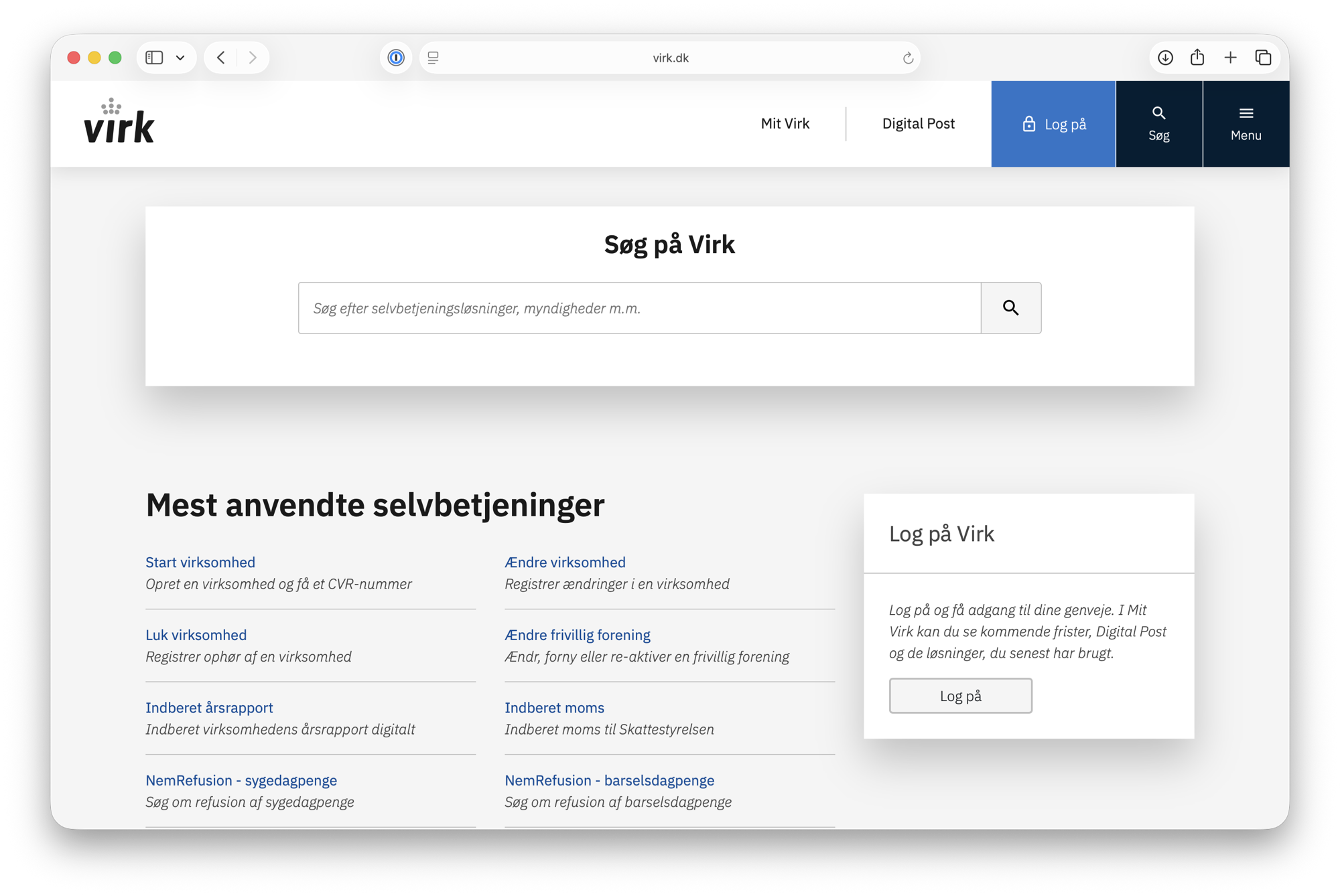Click text 'Registrer ophør af en virksomhed'

(249, 657)
